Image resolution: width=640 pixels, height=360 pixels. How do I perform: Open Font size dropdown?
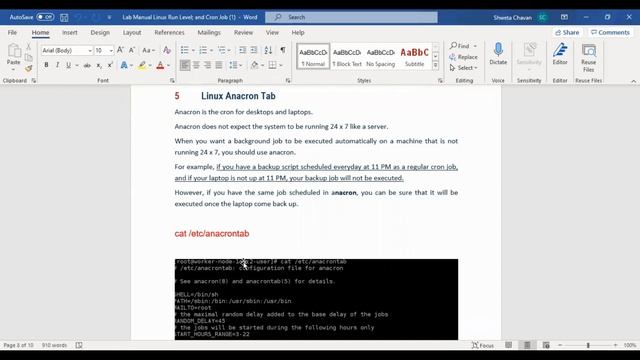tap(111, 51)
